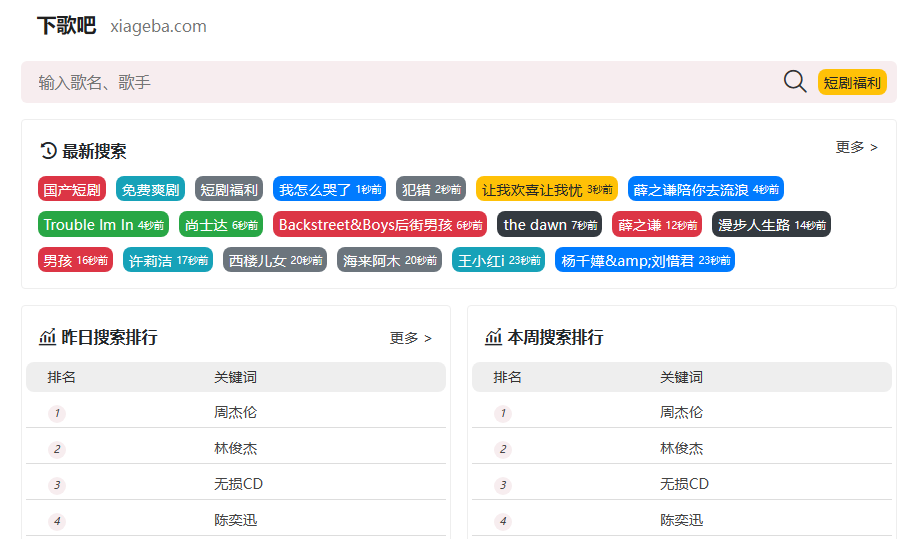Open 林俊杰 in this week's ranking

pos(681,448)
